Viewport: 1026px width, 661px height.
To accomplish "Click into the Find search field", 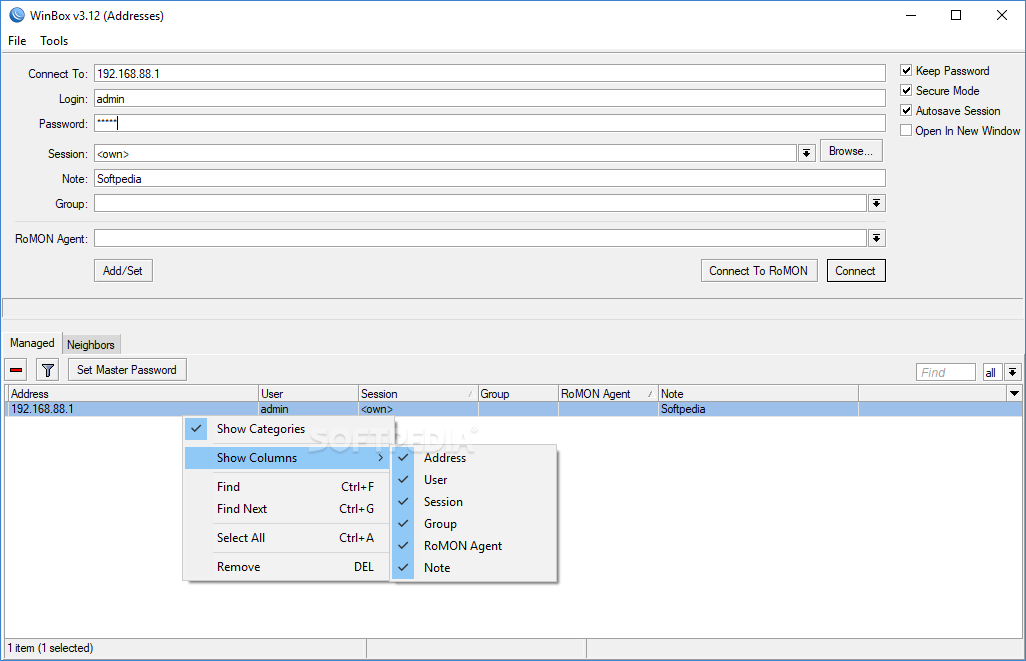I will [x=945, y=372].
